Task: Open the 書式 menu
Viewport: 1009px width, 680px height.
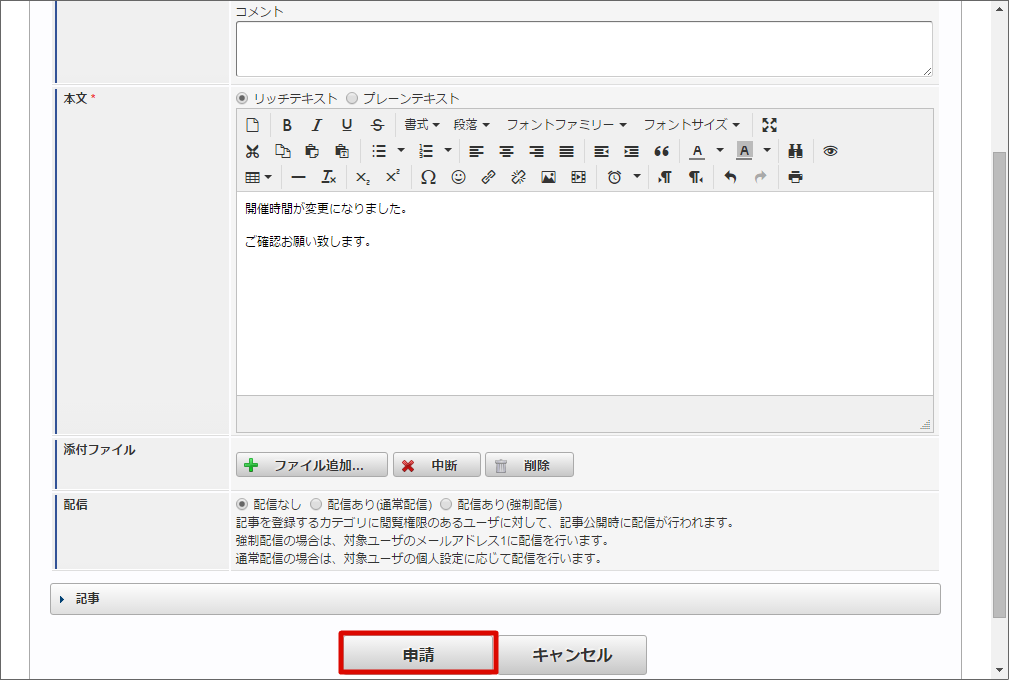Action: (419, 125)
